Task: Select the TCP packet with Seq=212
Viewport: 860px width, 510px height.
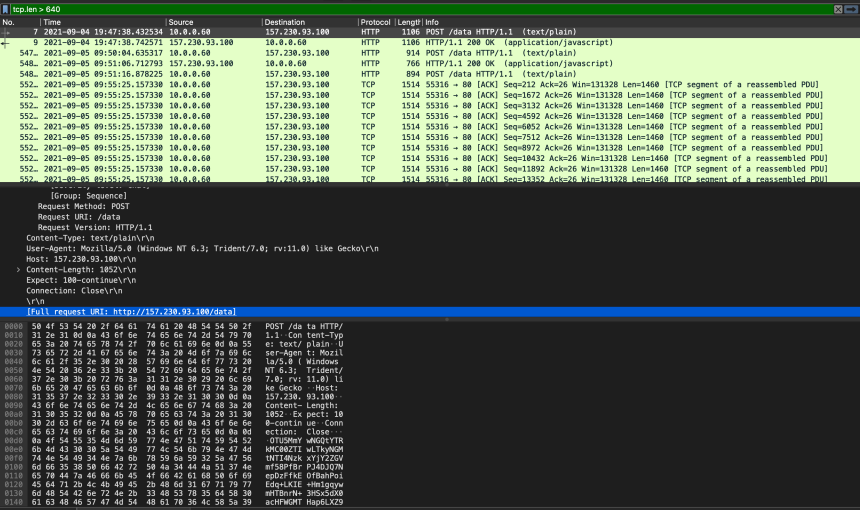Action: click(430, 84)
